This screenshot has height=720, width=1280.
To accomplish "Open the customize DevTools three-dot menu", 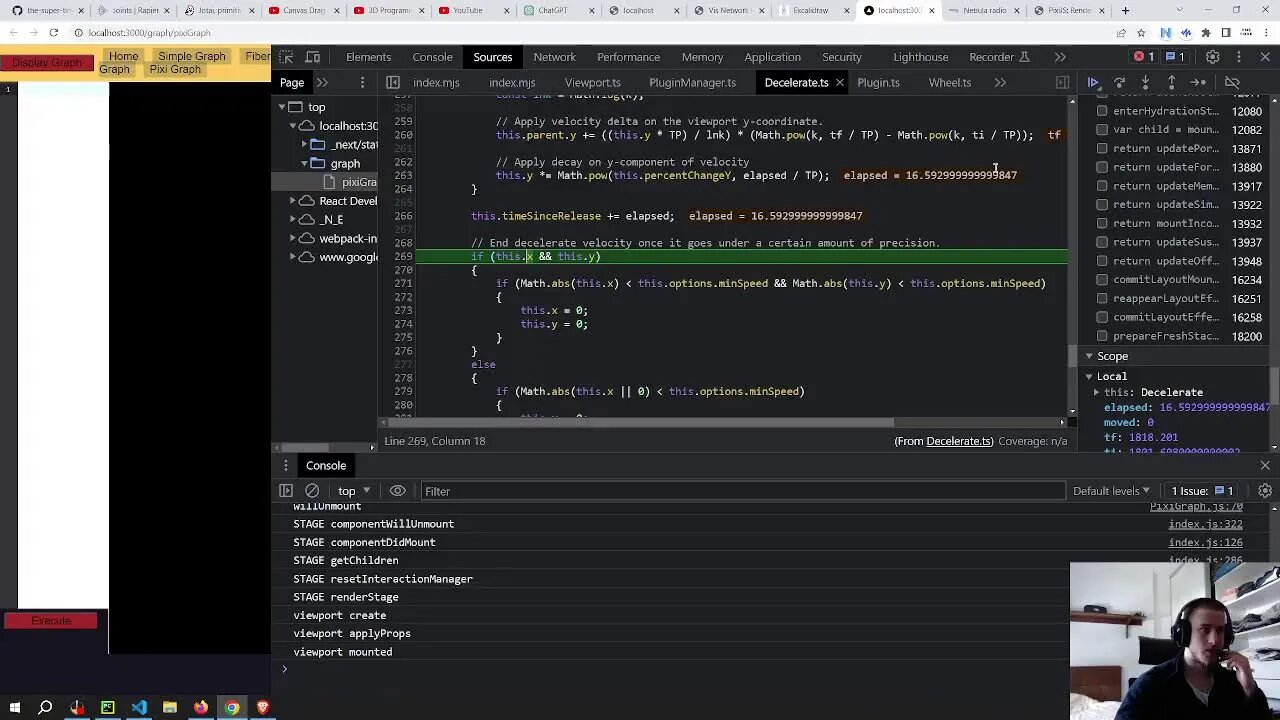I will click(x=1239, y=57).
